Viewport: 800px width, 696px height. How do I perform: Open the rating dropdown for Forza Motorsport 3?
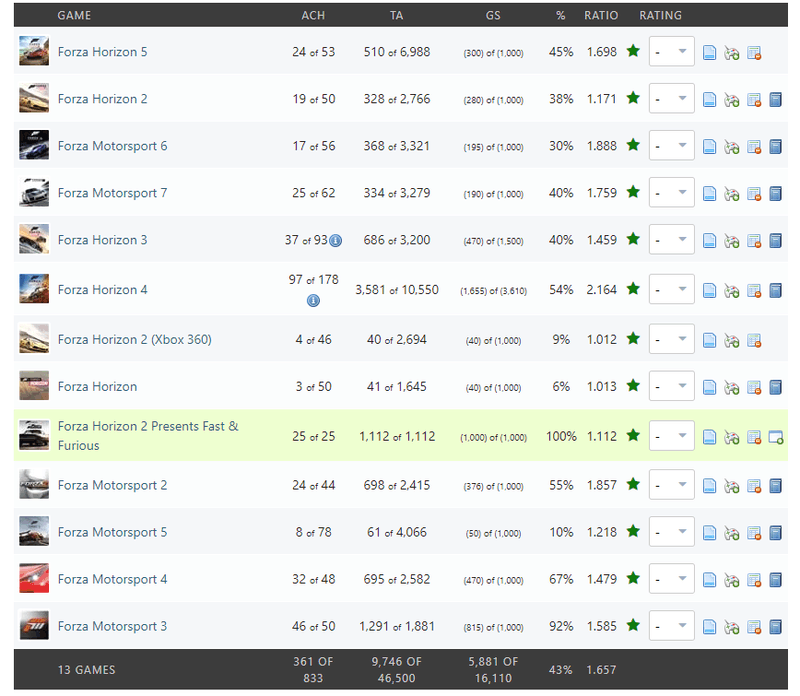pos(671,625)
